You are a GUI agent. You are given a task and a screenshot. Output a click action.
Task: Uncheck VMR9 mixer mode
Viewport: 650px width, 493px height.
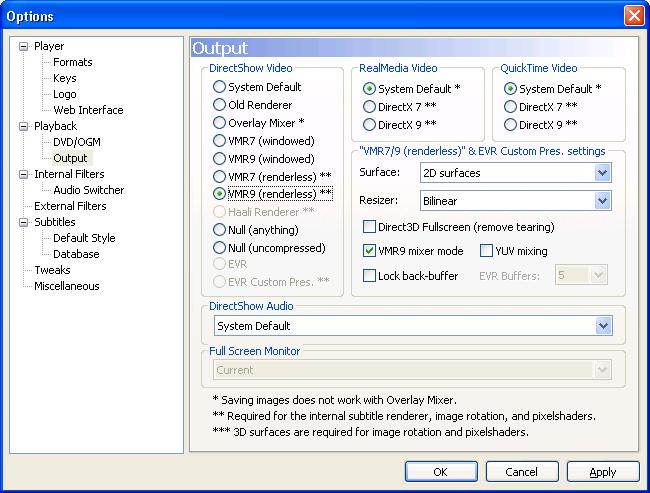point(369,251)
